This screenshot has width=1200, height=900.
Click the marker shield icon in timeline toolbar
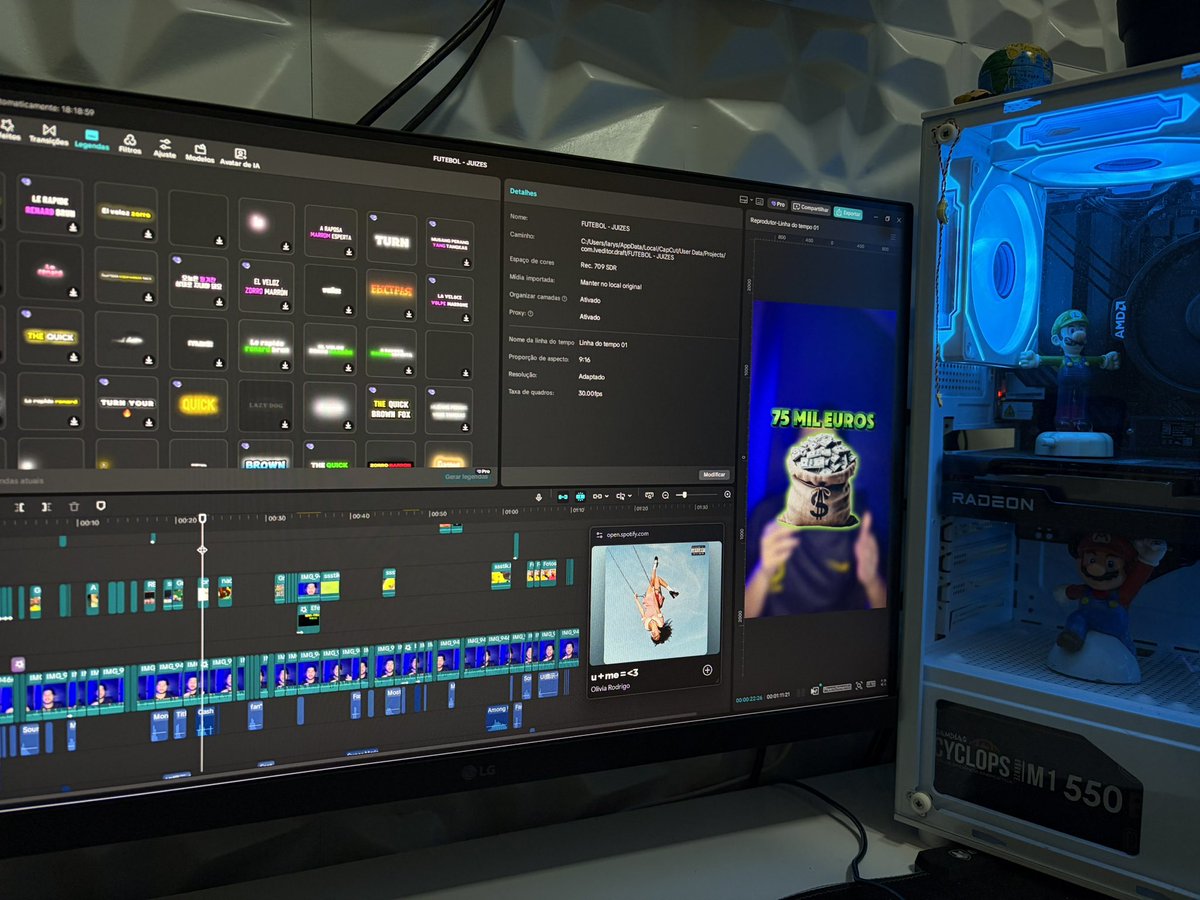click(100, 506)
